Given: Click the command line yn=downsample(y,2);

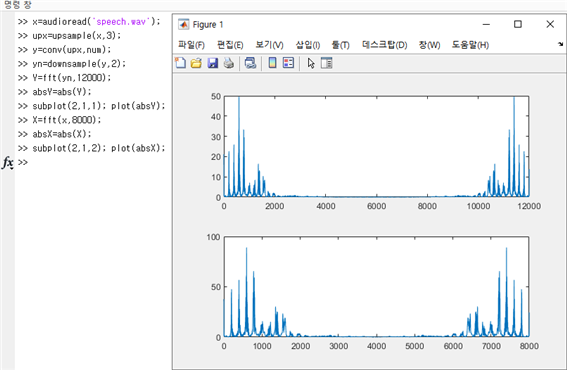Looking at the screenshot, I should [79, 64].
